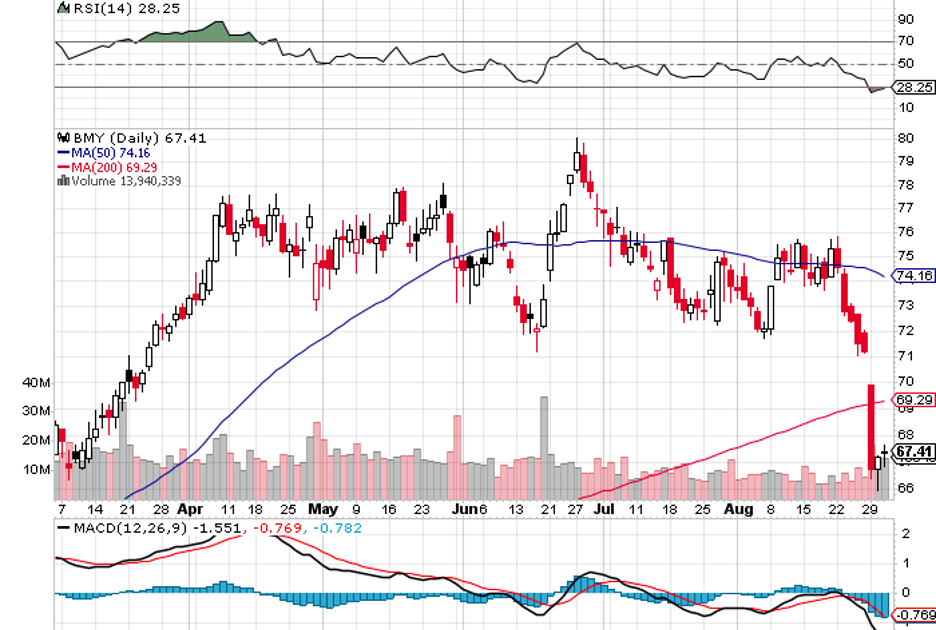The width and height of the screenshot is (936, 630).
Task: Click the 74.16 MA(50) price tag
Action: (x=912, y=275)
